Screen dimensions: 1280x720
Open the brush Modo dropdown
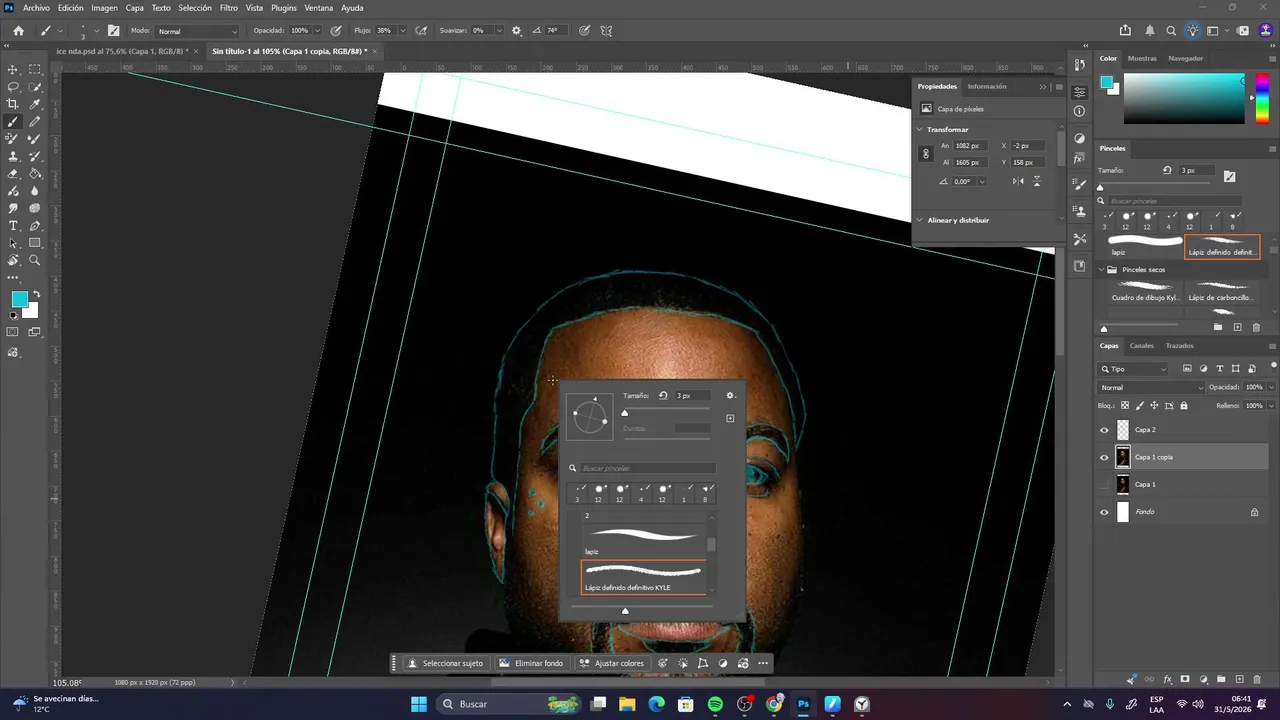coord(198,31)
